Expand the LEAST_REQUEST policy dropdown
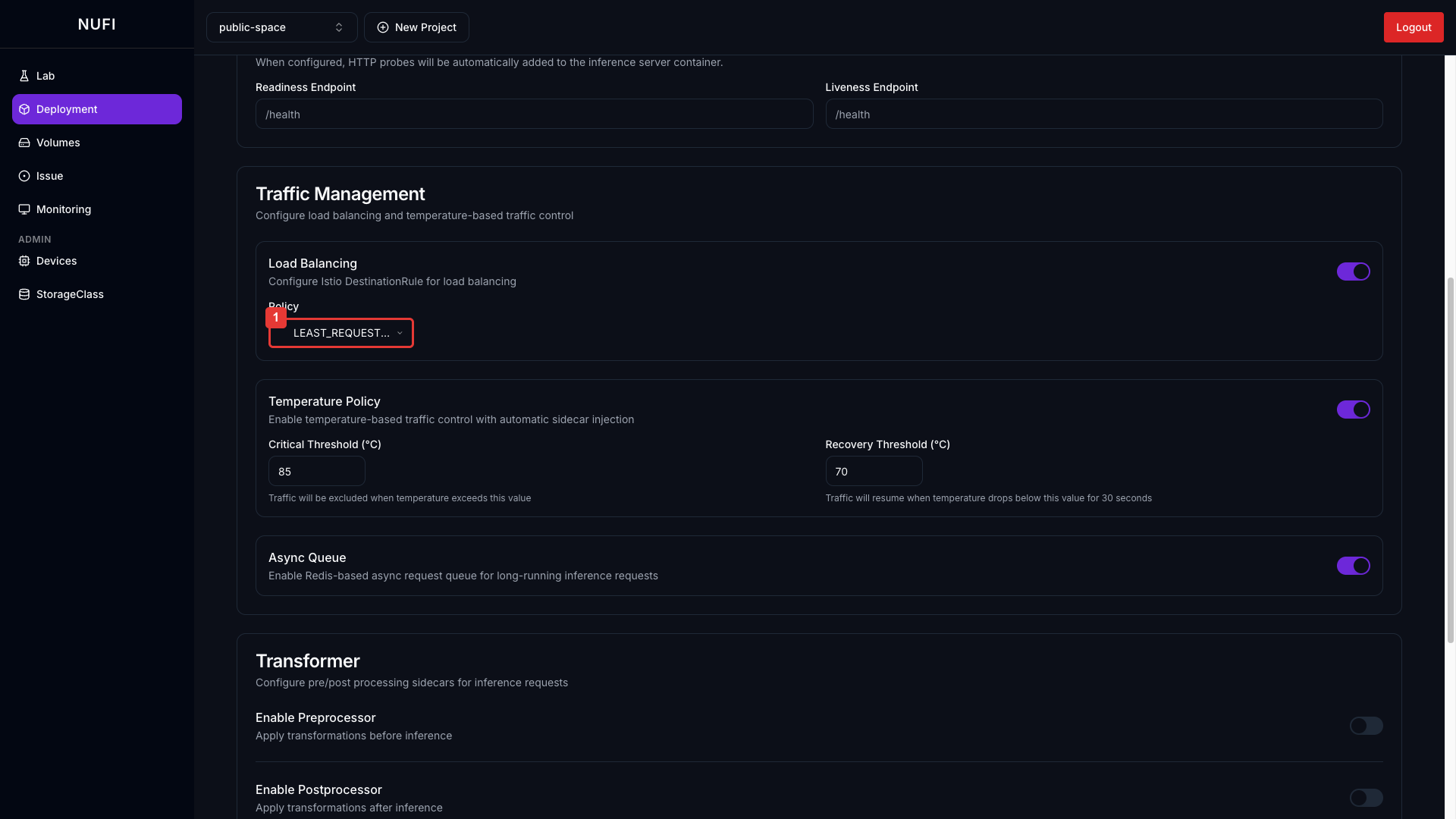Screen dimensions: 1456x819 click(340, 333)
